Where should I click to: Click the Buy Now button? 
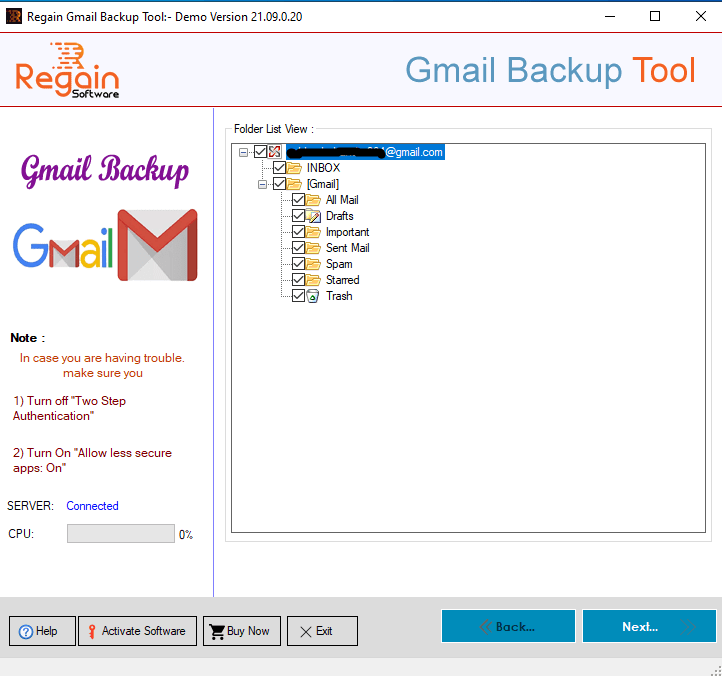[242, 631]
